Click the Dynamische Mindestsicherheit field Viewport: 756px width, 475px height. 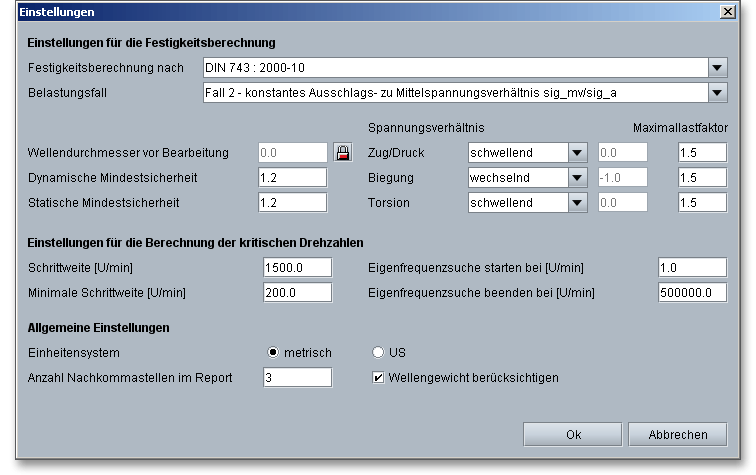click(295, 177)
